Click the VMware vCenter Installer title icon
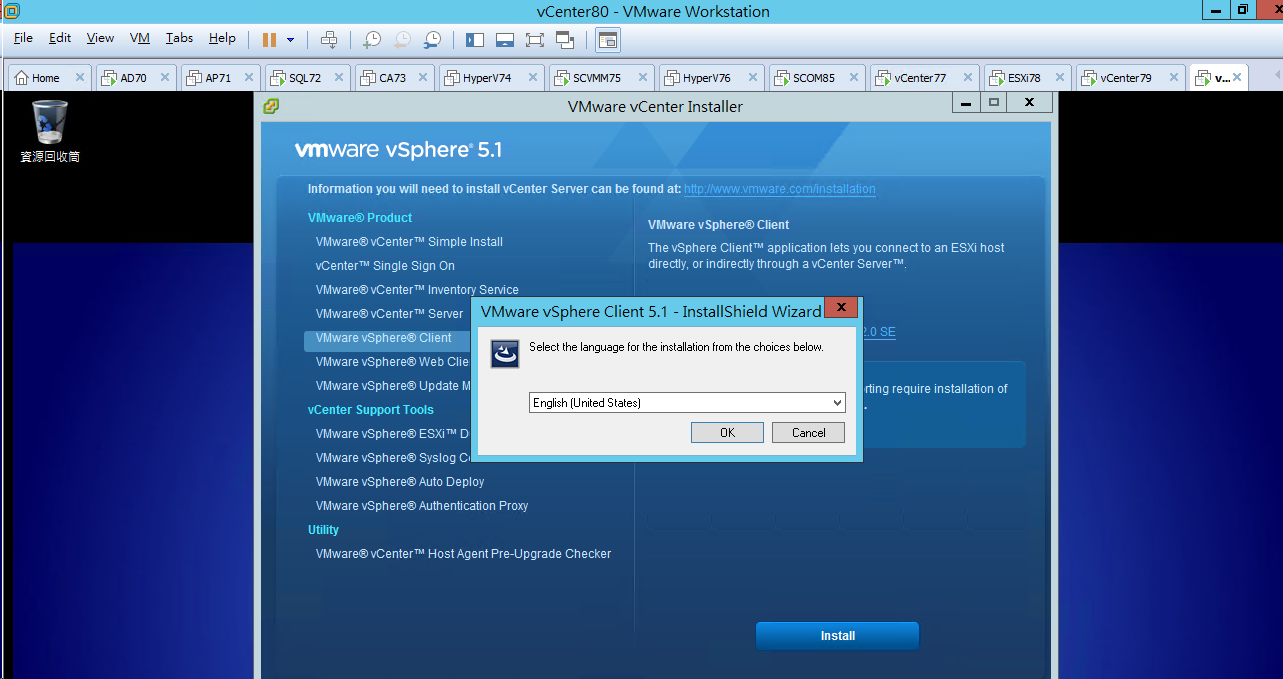The height and width of the screenshot is (679, 1283). [271, 106]
